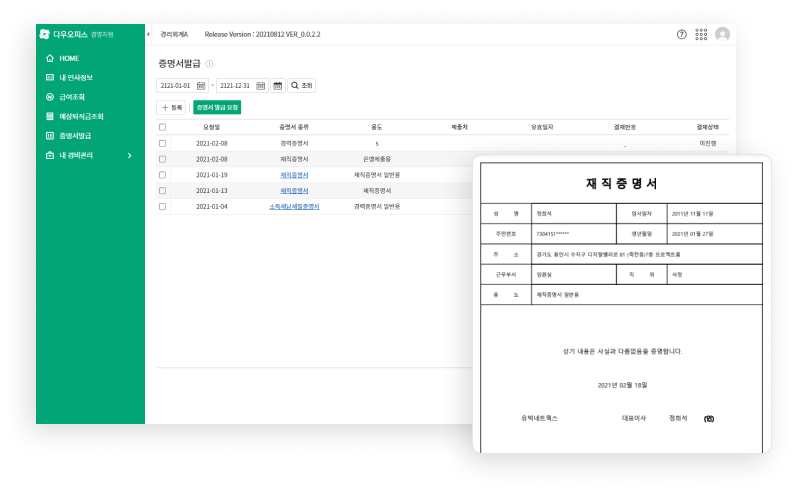
Task: Click the 미진행 status cell
Action: 708,143
